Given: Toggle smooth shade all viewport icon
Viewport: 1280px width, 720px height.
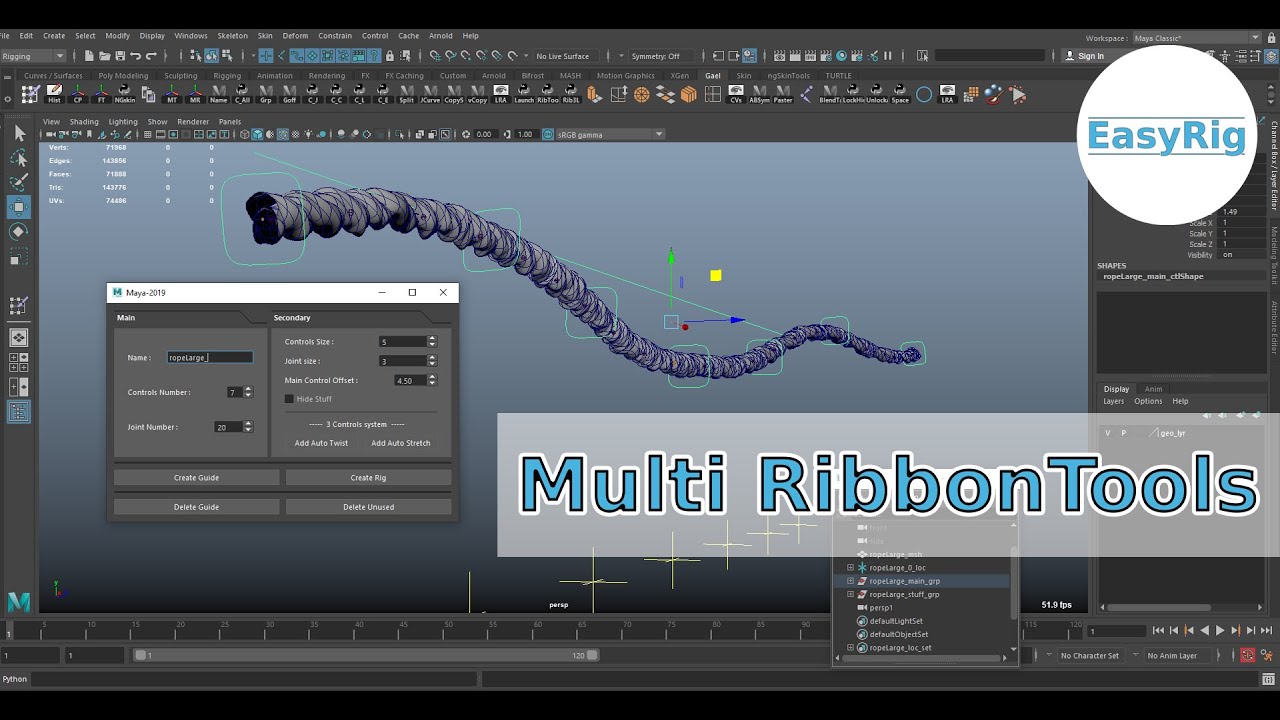Looking at the screenshot, I should tap(258, 134).
